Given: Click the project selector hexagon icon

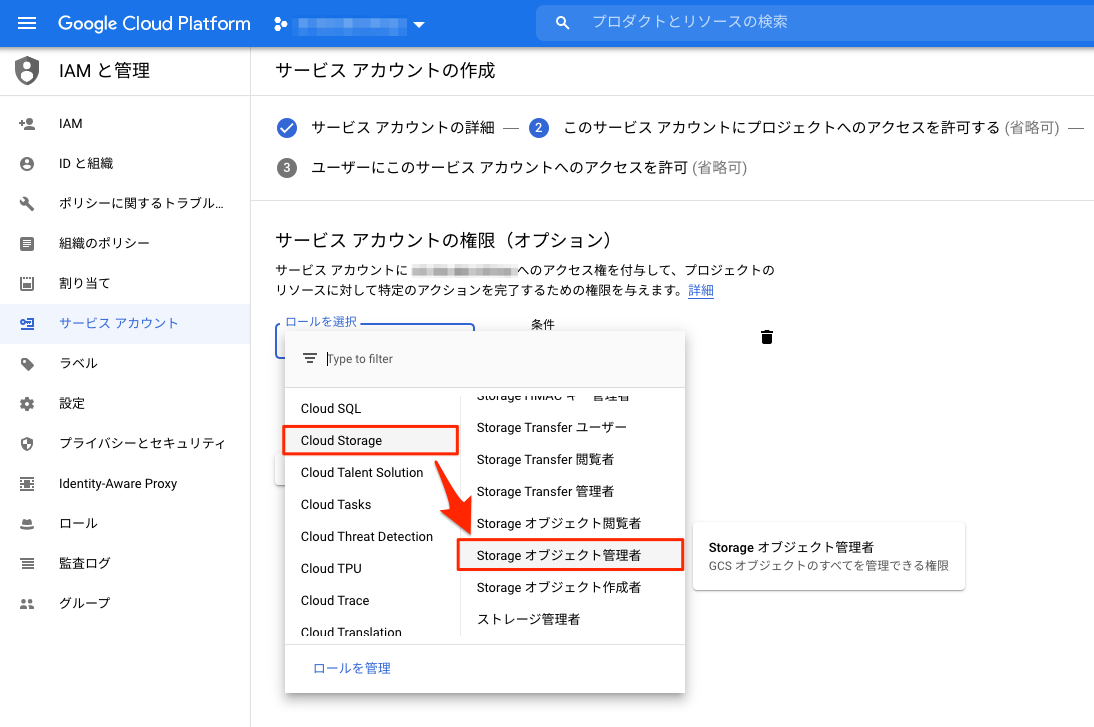Looking at the screenshot, I should 280,24.
